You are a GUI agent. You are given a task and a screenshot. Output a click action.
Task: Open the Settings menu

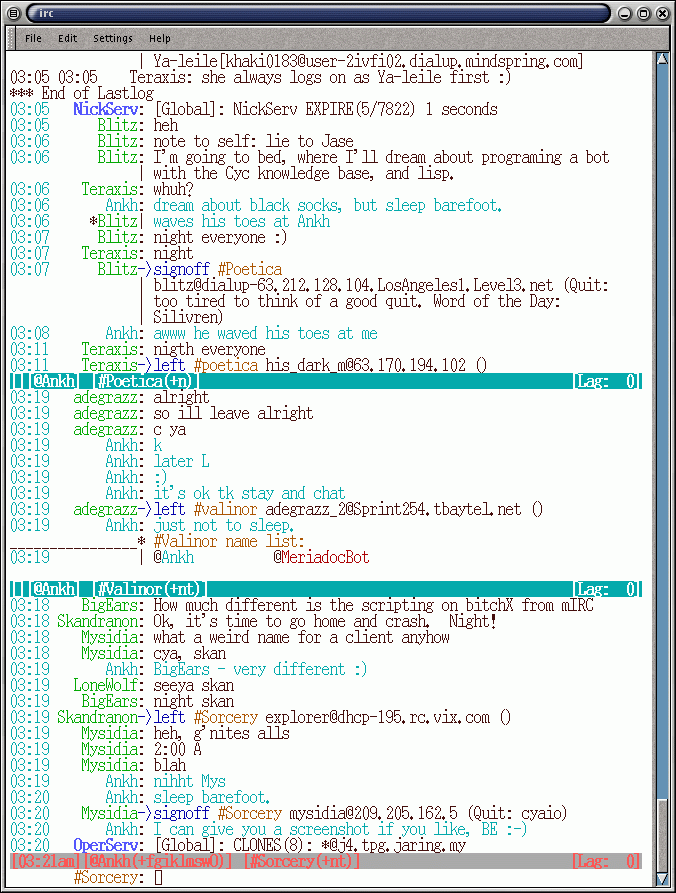[113, 38]
